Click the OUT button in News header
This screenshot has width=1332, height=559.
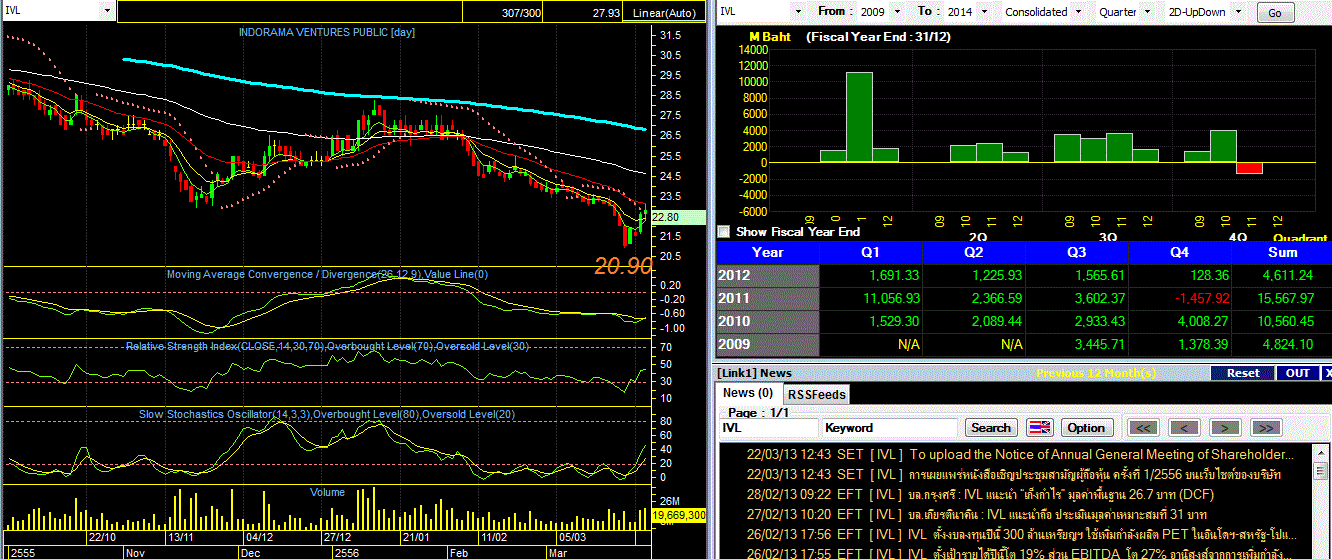click(1297, 373)
